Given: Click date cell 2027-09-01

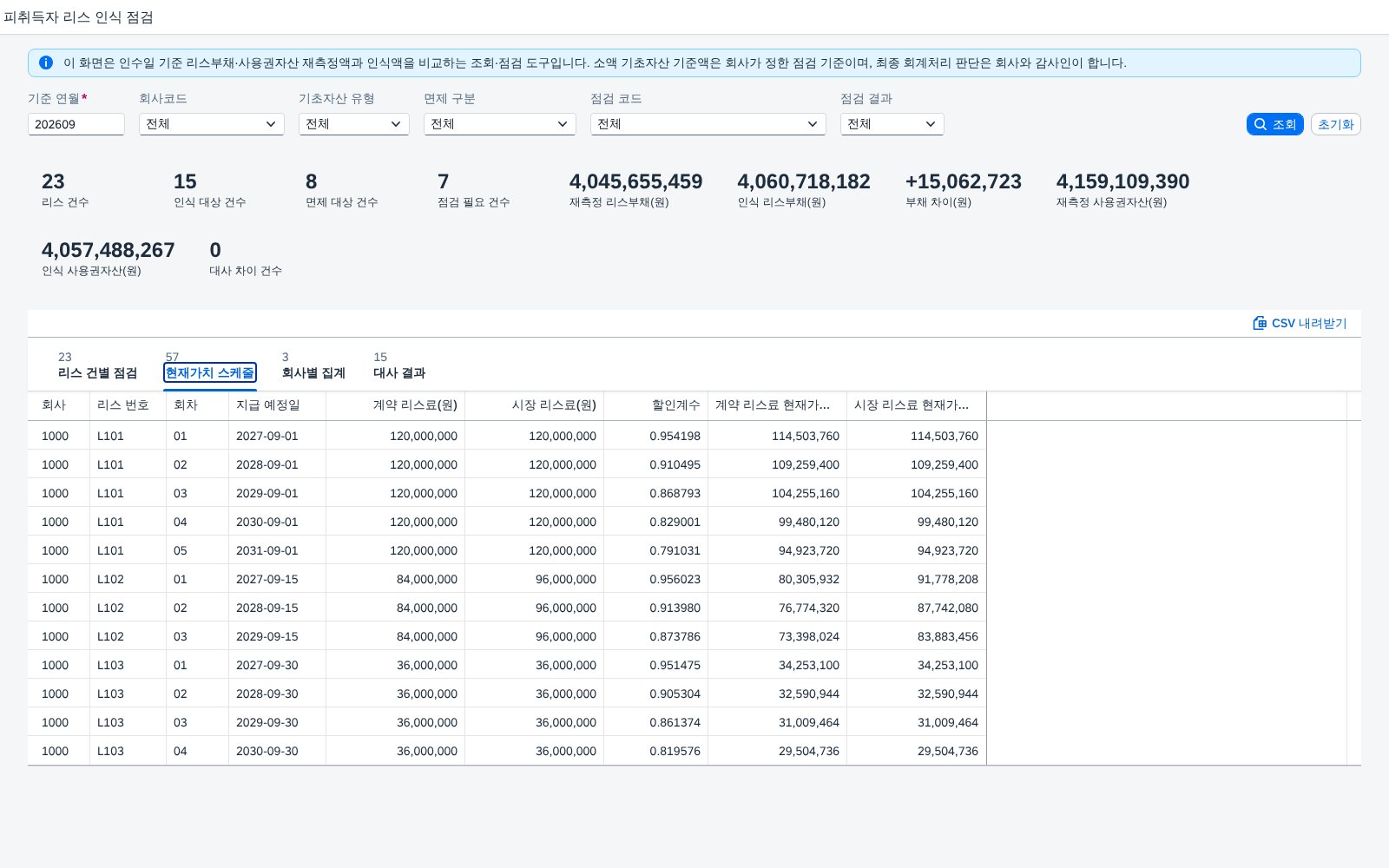Looking at the screenshot, I should pyautogui.click(x=267, y=436).
